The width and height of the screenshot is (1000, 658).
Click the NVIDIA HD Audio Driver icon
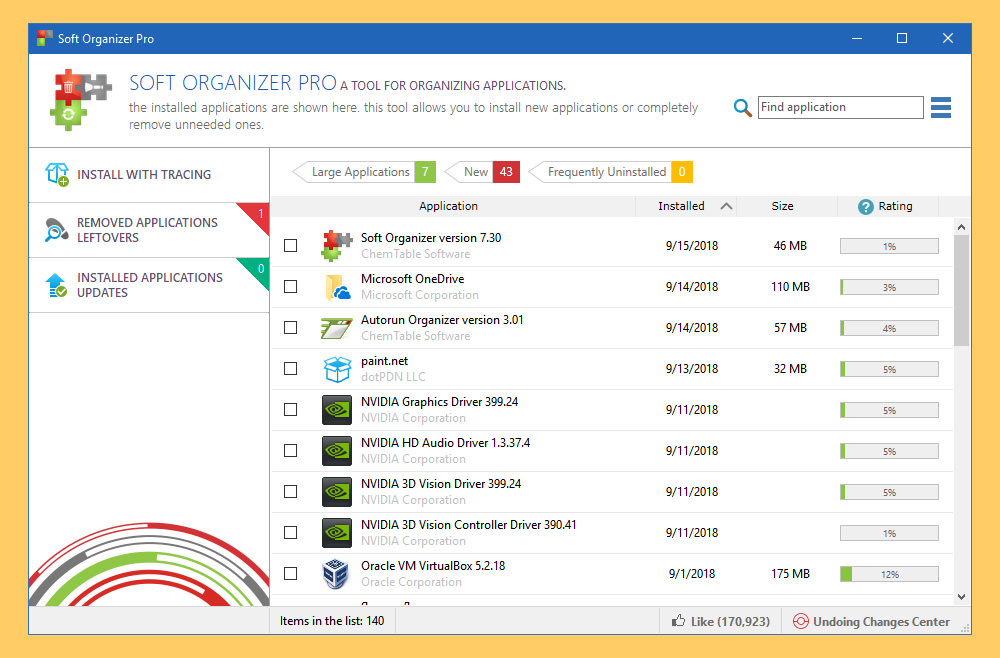click(337, 451)
